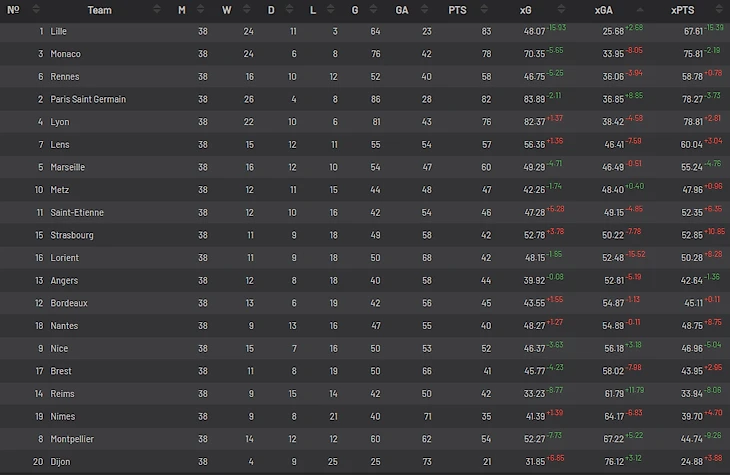The height and width of the screenshot is (475, 730).
Task: Open the Lille team link
Action: tap(60, 31)
